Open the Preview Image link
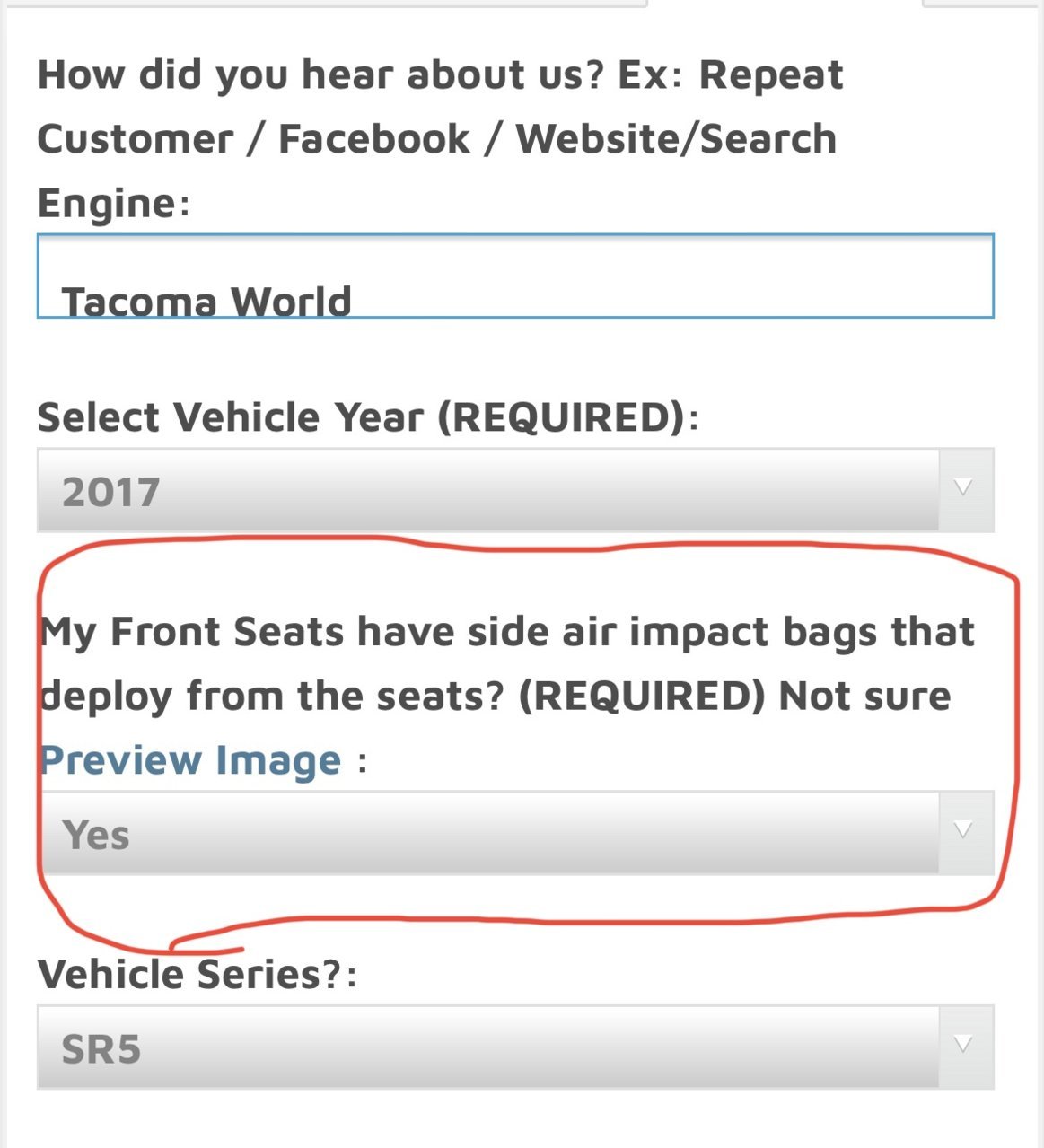The height and width of the screenshot is (1148, 1044). 190,760
